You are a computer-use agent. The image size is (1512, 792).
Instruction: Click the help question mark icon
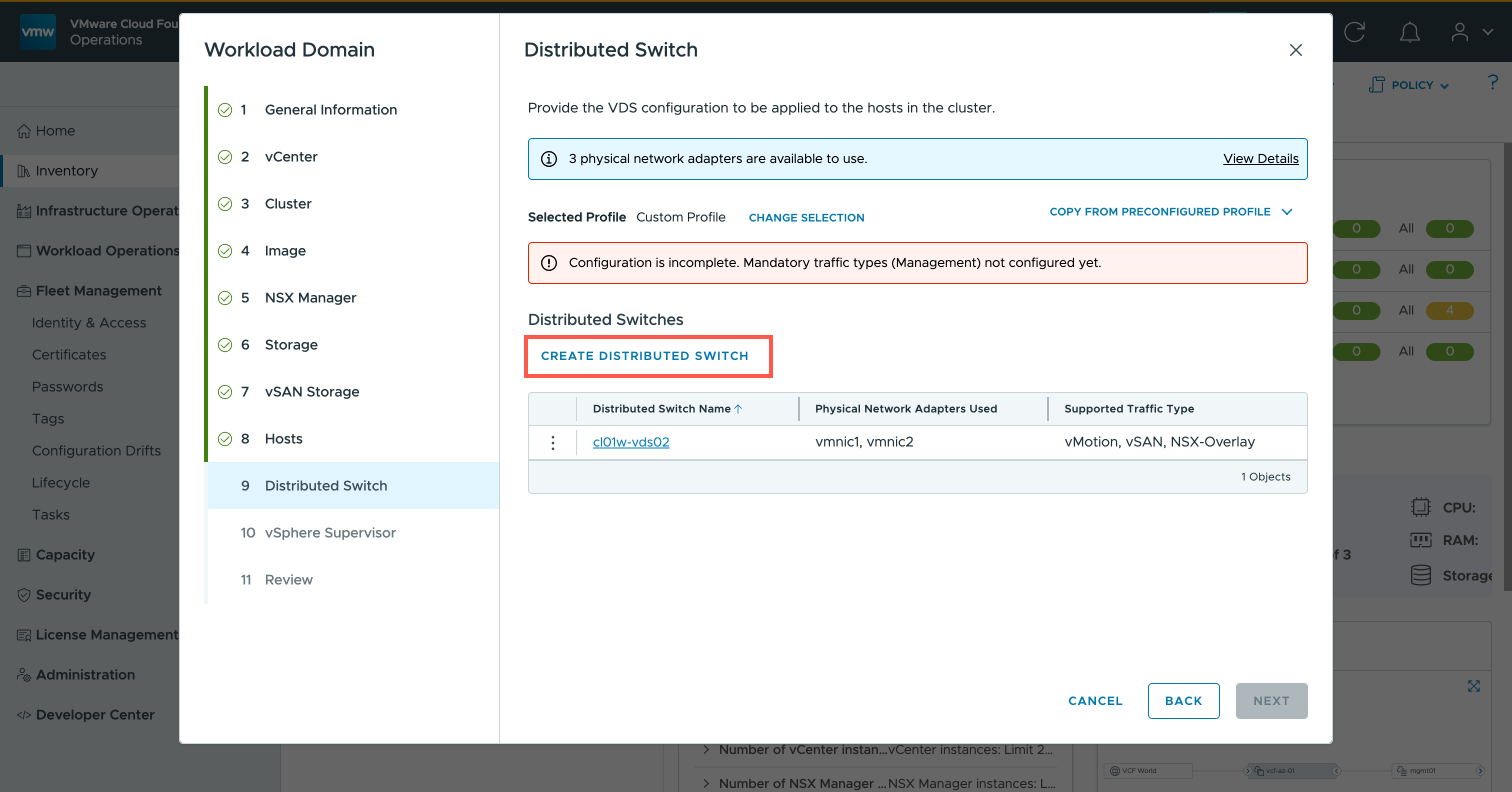[1492, 82]
